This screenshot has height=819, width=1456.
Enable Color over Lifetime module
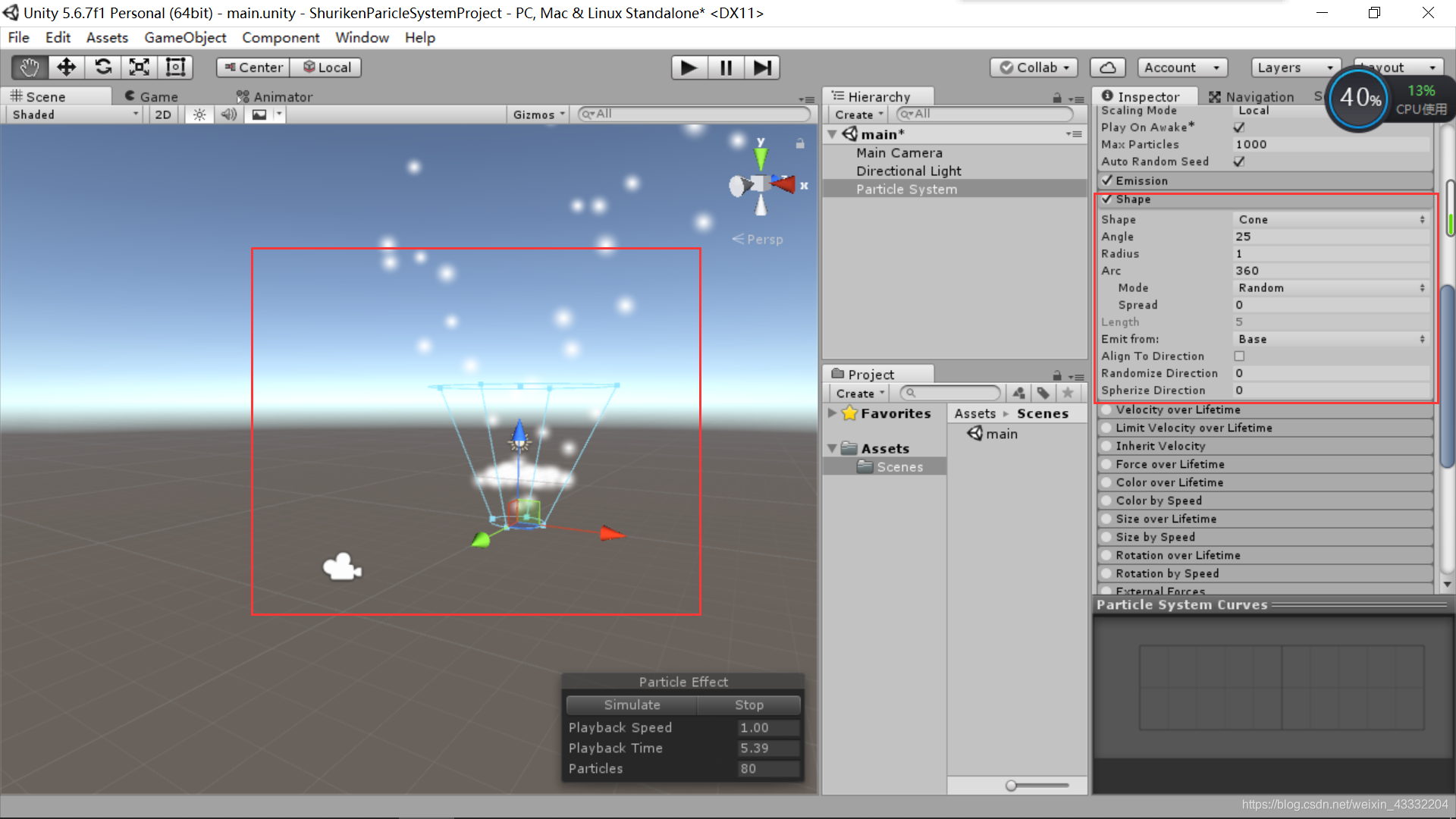[1107, 482]
